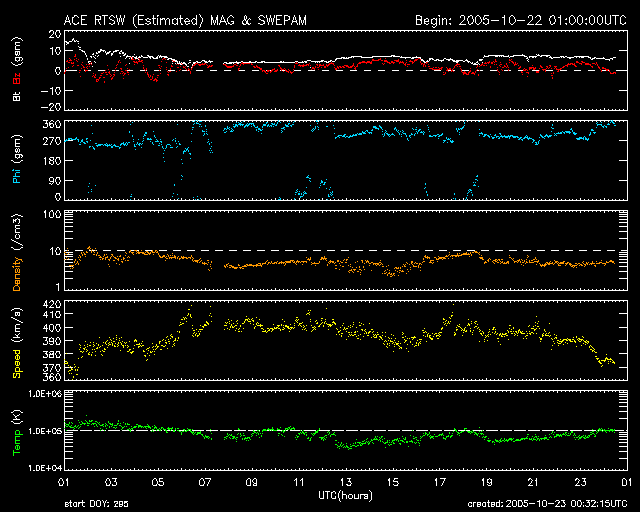The height and width of the screenshot is (512, 640).
Task: Click the "420" tick of the Speed panel
Action: click(52, 304)
